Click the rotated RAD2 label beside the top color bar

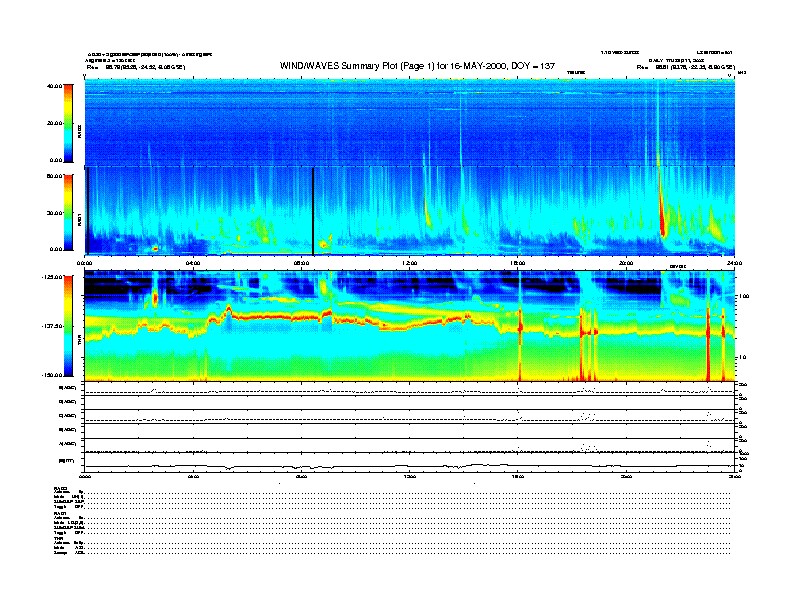(x=79, y=132)
